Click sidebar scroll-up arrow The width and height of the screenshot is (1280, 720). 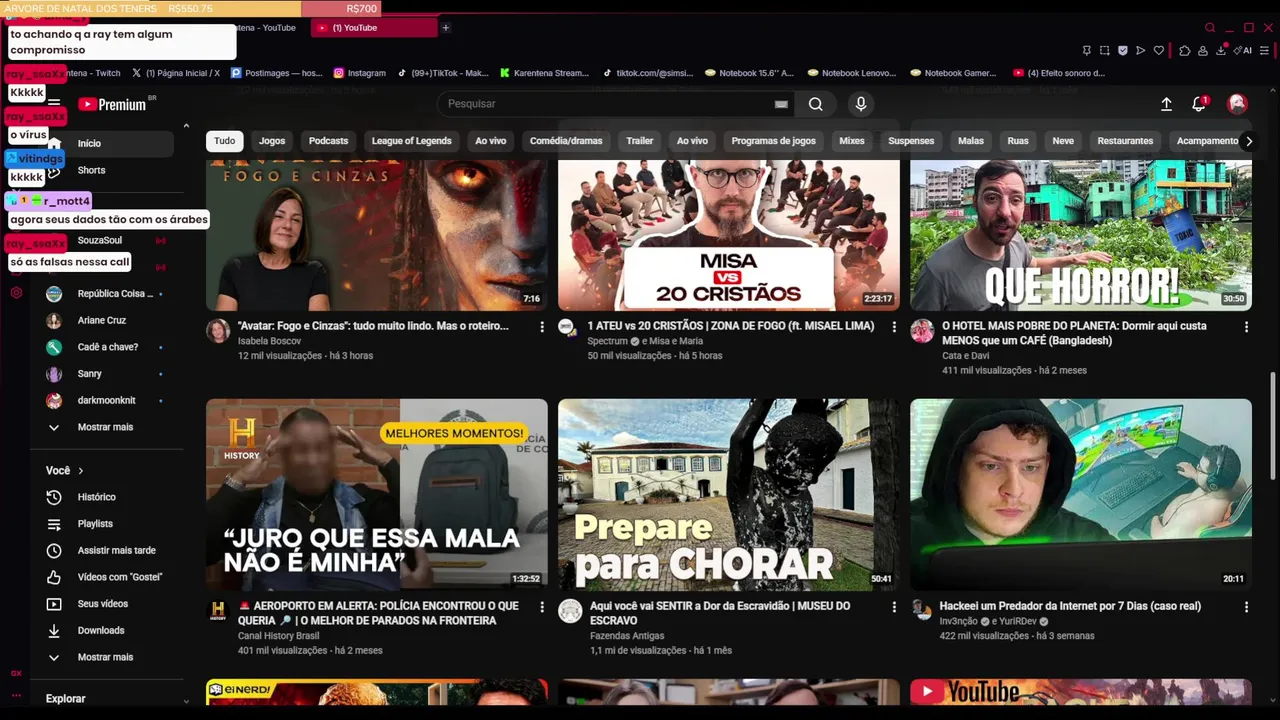click(x=186, y=126)
